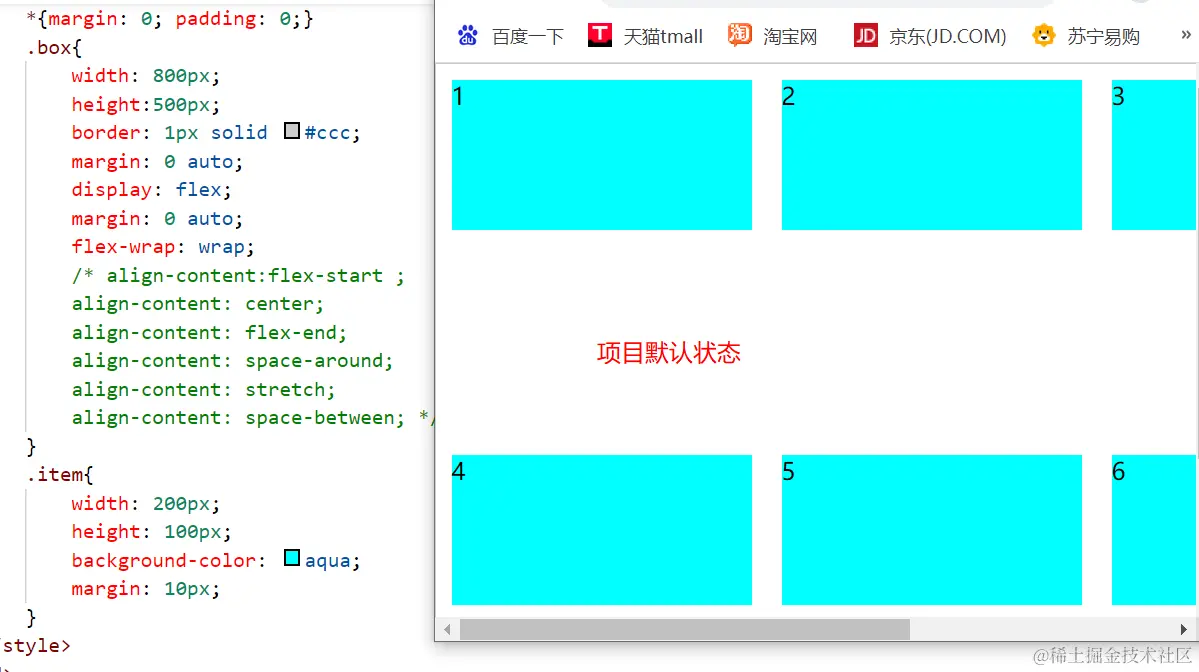Click the horizontal scrollbar thumb in browser

pyautogui.click(x=684, y=629)
